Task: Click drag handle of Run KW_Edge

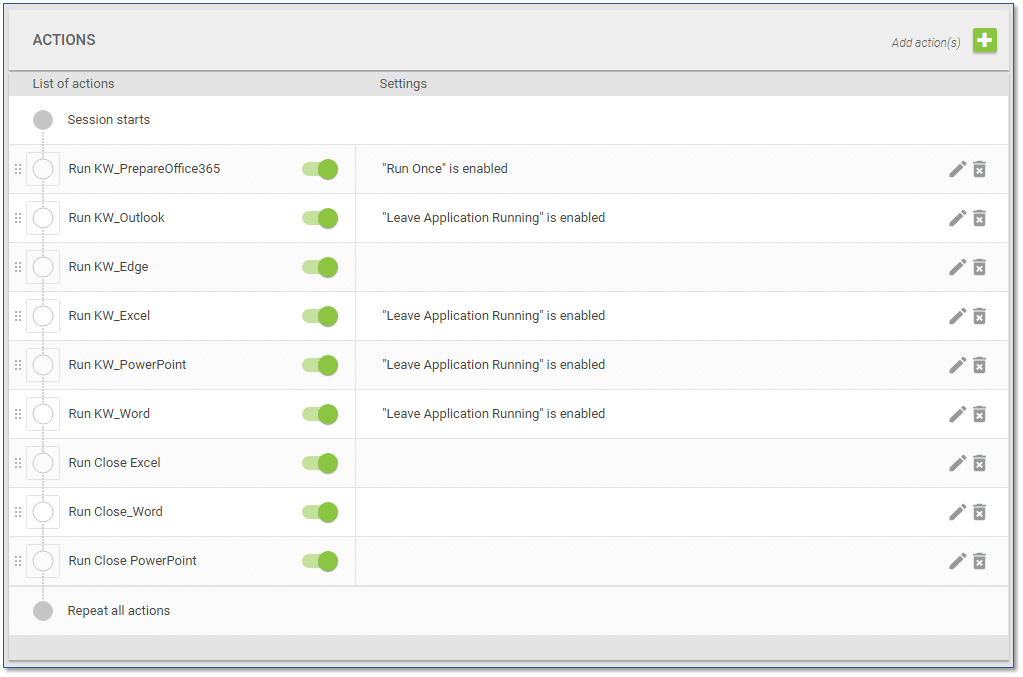Action: 18,267
